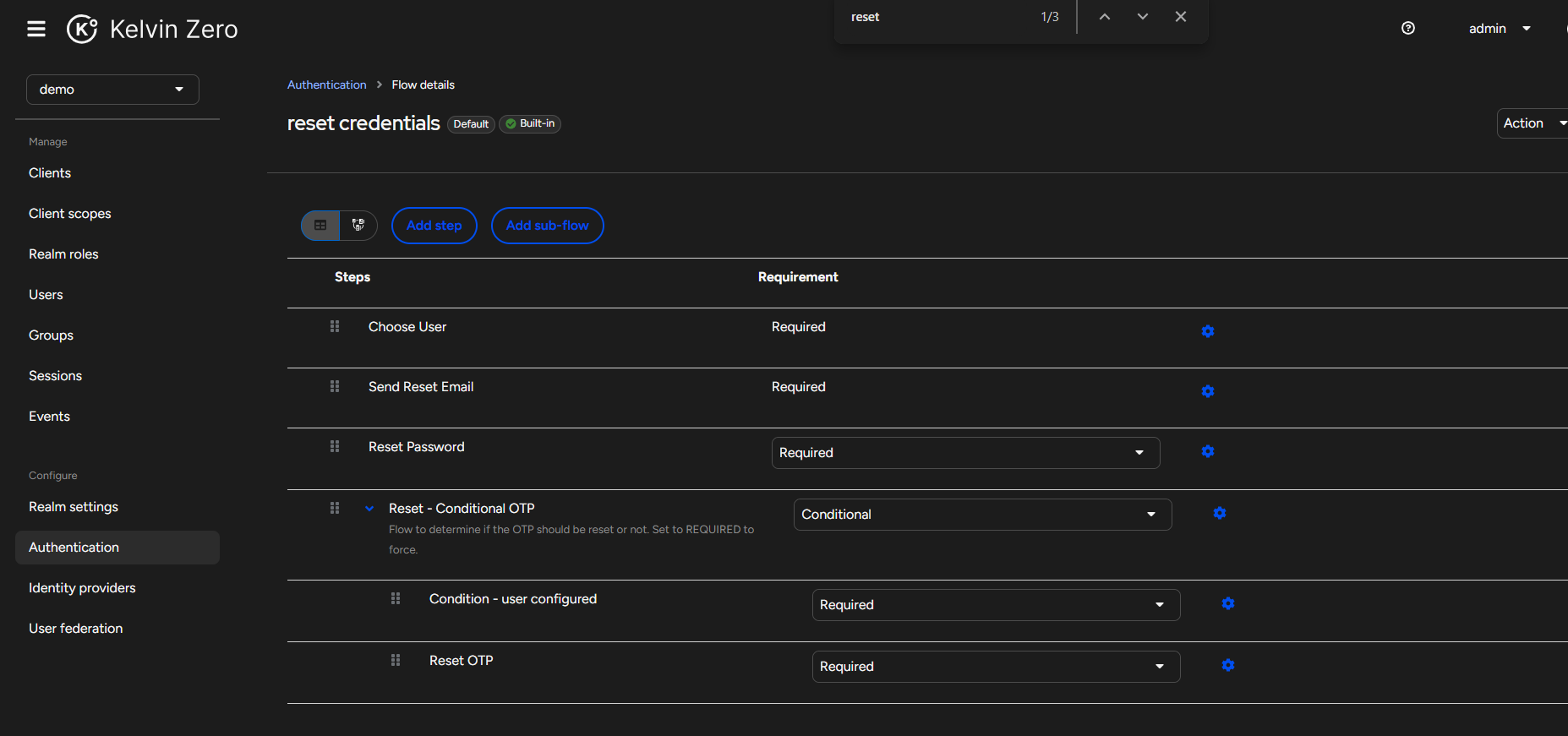Open the hamburger navigation menu
The width and height of the screenshot is (1568, 736).
coord(36,29)
